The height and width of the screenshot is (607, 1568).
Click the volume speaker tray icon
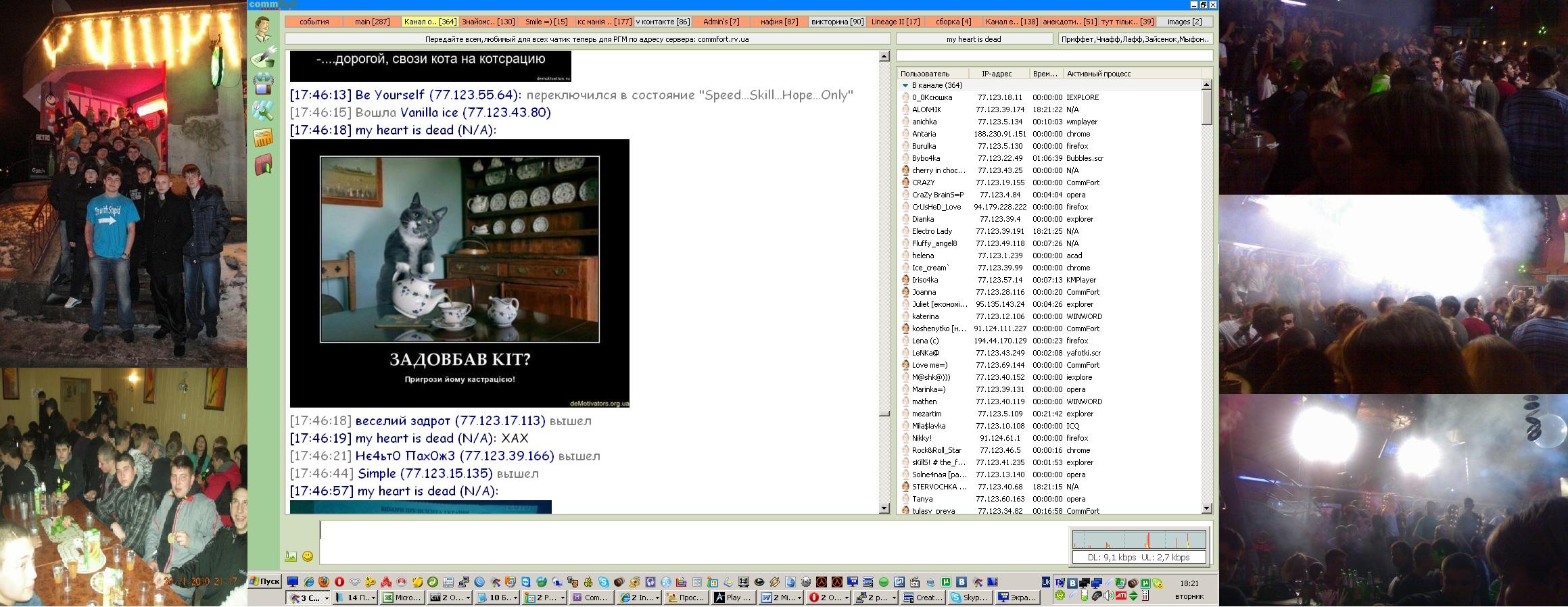[x=1110, y=596]
